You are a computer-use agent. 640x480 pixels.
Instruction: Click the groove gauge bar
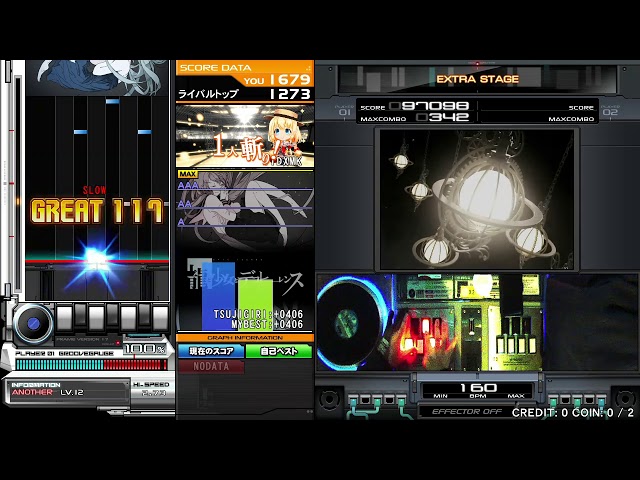91,364
